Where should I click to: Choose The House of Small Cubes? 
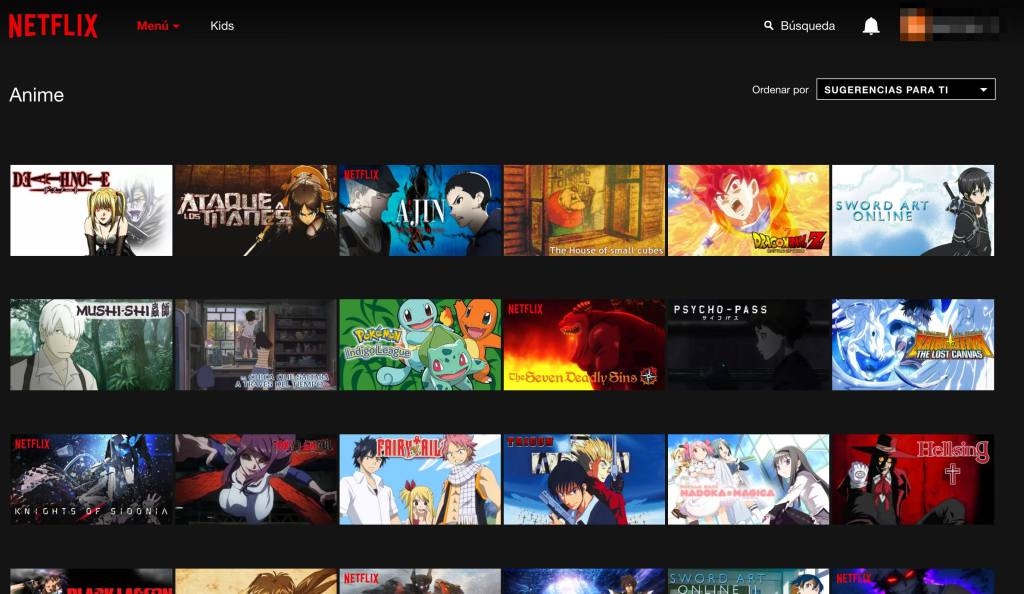pyautogui.click(x=584, y=211)
